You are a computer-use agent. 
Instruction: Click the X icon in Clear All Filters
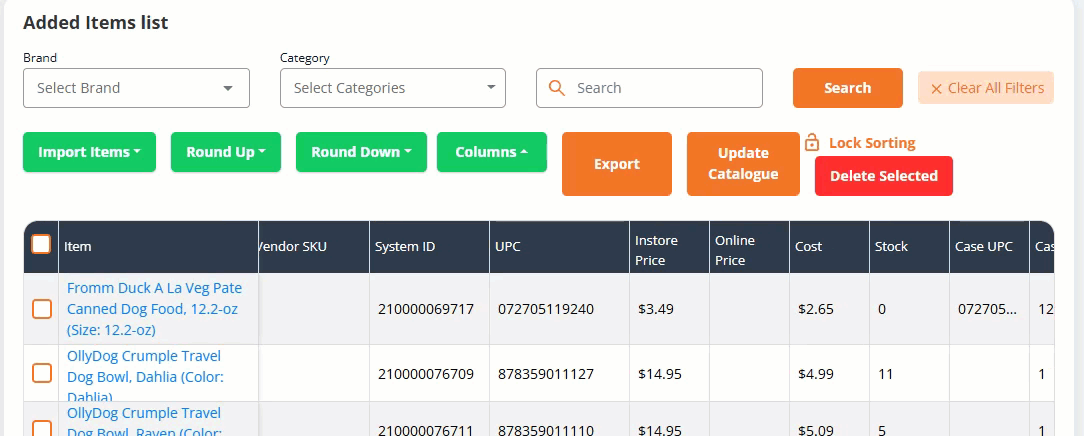(937, 88)
